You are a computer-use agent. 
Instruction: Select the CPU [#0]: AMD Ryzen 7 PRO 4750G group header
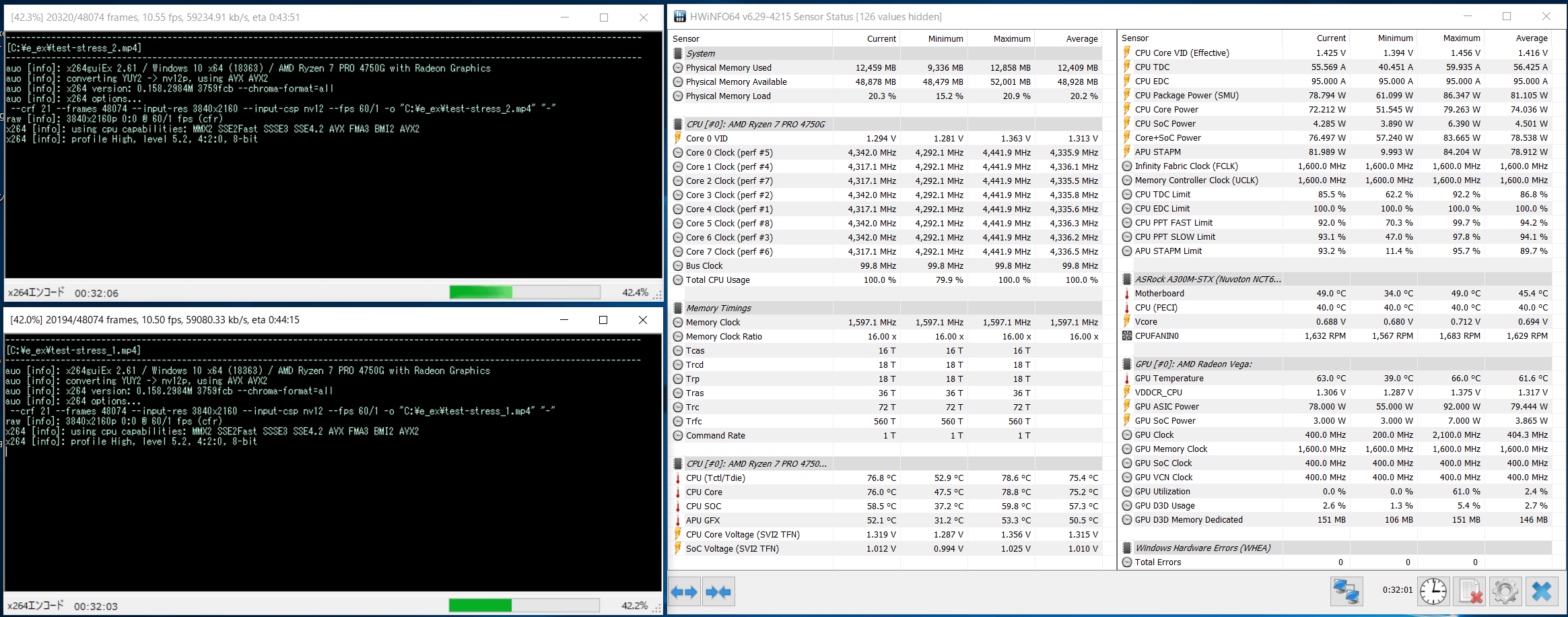pyautogui.click(x=887, y=124)
